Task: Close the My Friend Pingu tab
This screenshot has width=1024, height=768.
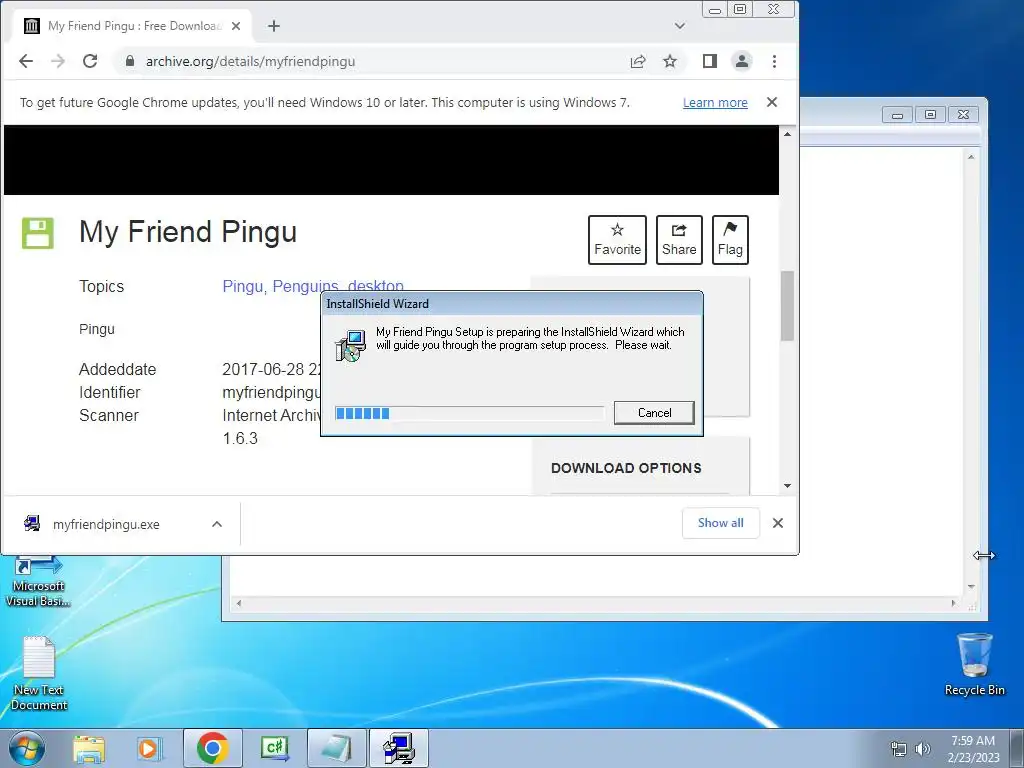Action: (x=236, y=26)
